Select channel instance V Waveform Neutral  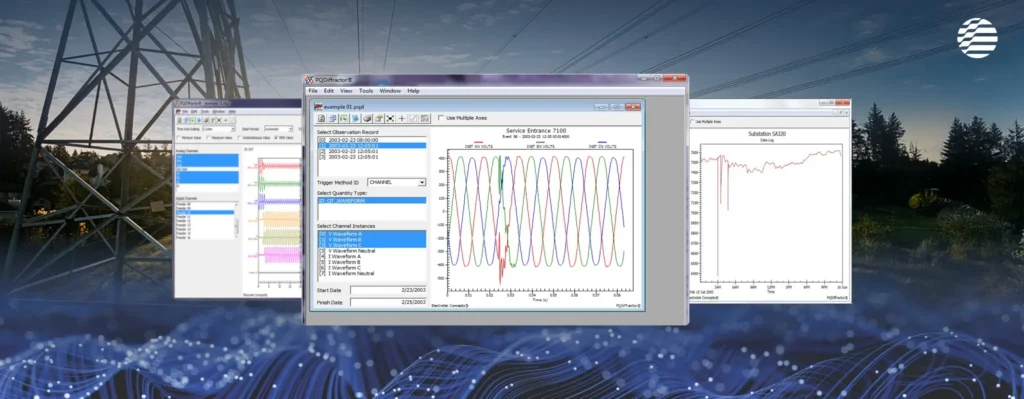372,251
